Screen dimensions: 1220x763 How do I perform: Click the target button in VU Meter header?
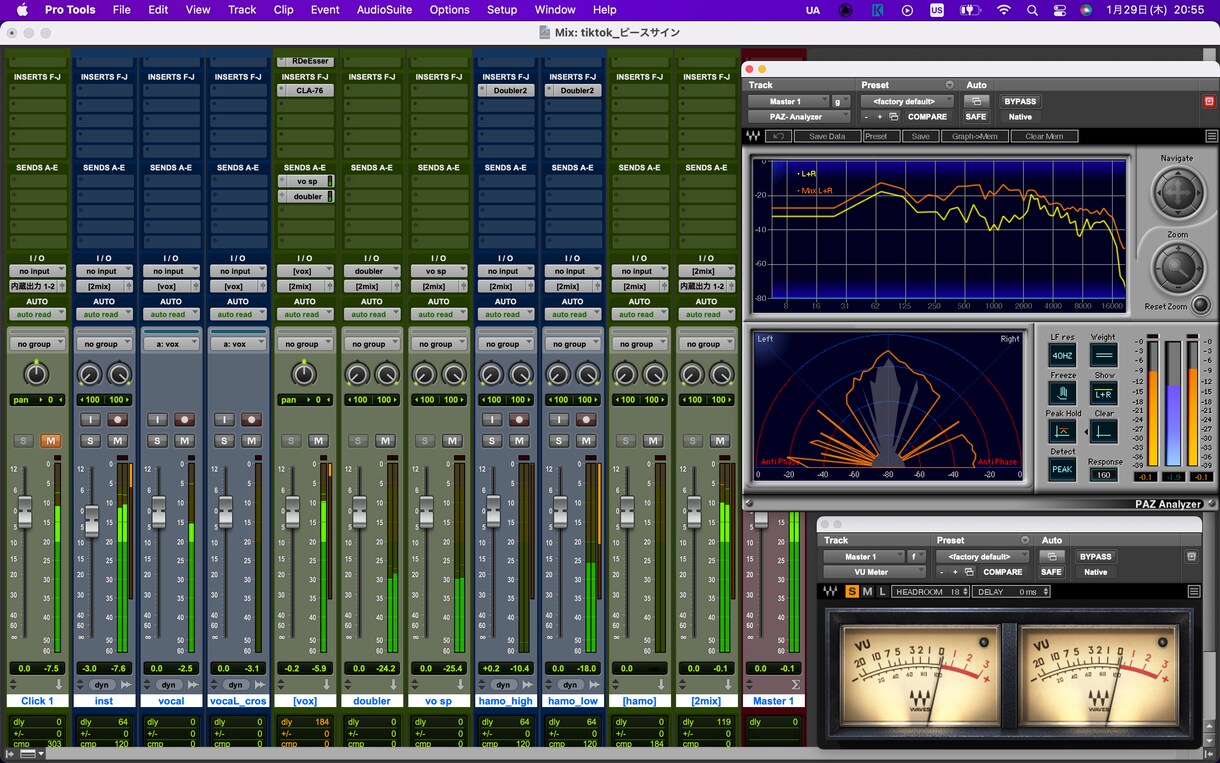1191,556
